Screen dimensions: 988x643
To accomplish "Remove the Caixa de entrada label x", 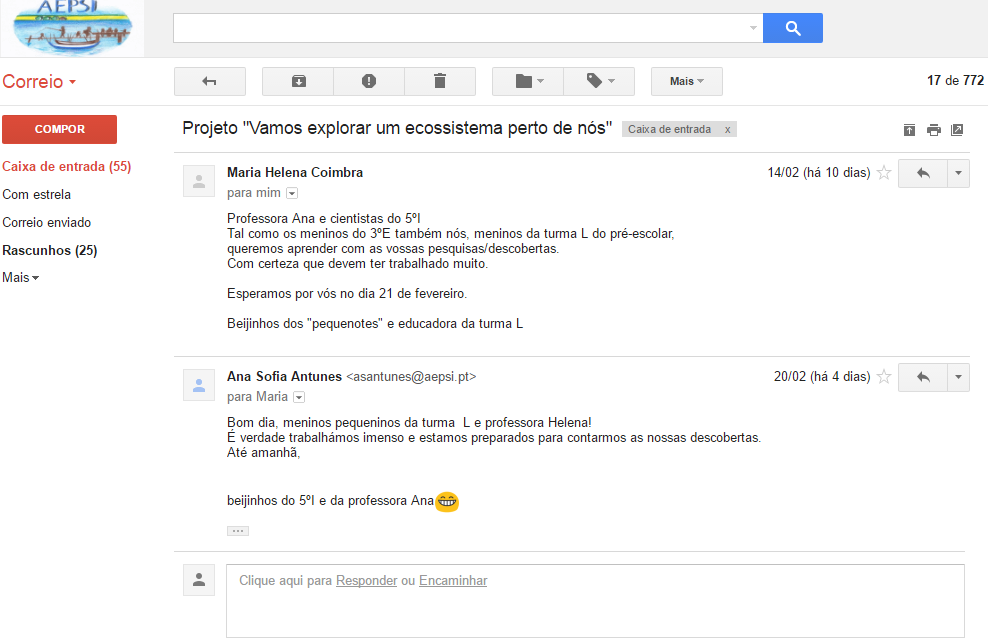I will coord(727,129).
